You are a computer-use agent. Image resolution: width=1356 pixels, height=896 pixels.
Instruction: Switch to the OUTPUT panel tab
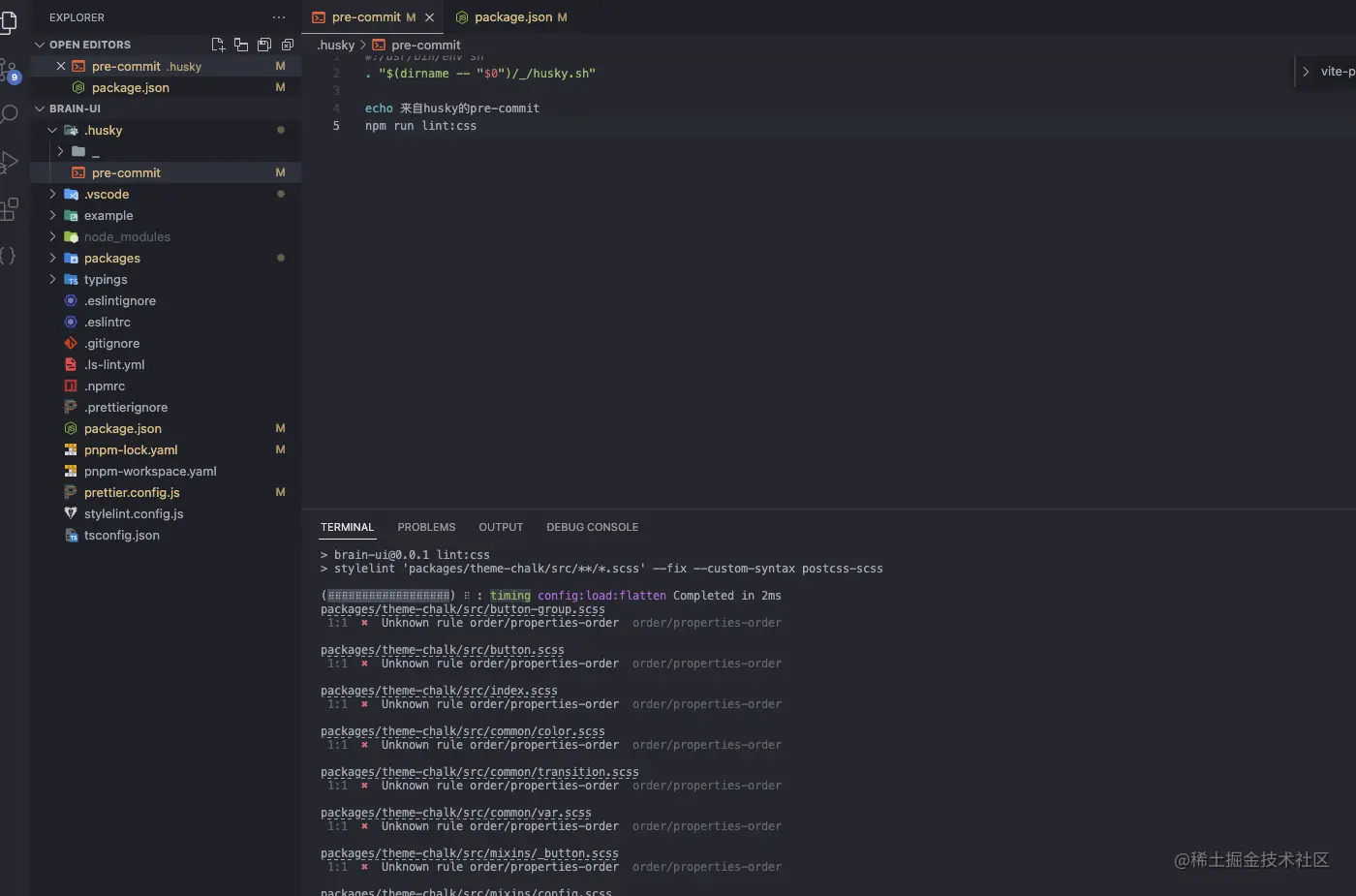501,527
